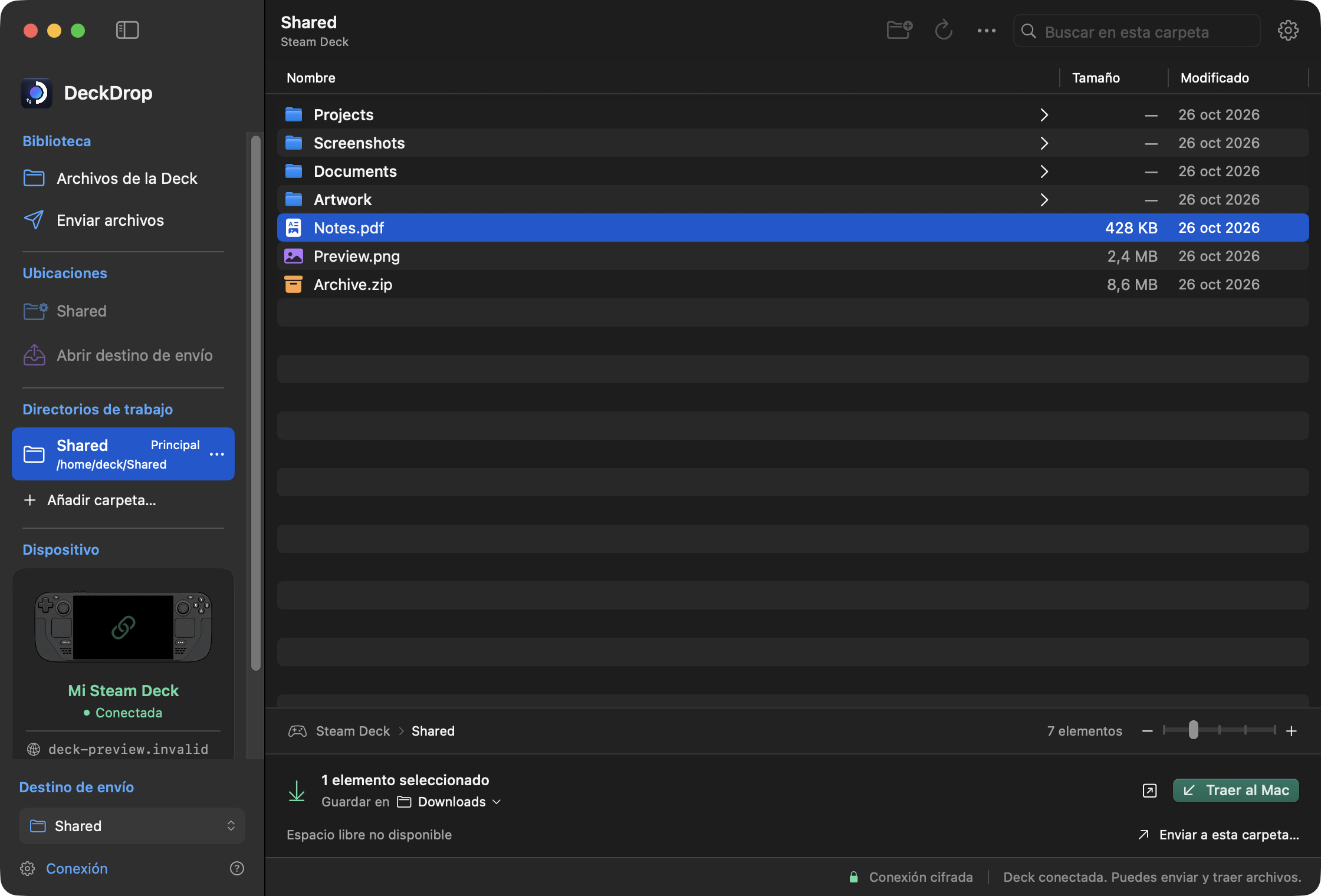Click the DeckDrop app logo

click(x=37, y=93)
